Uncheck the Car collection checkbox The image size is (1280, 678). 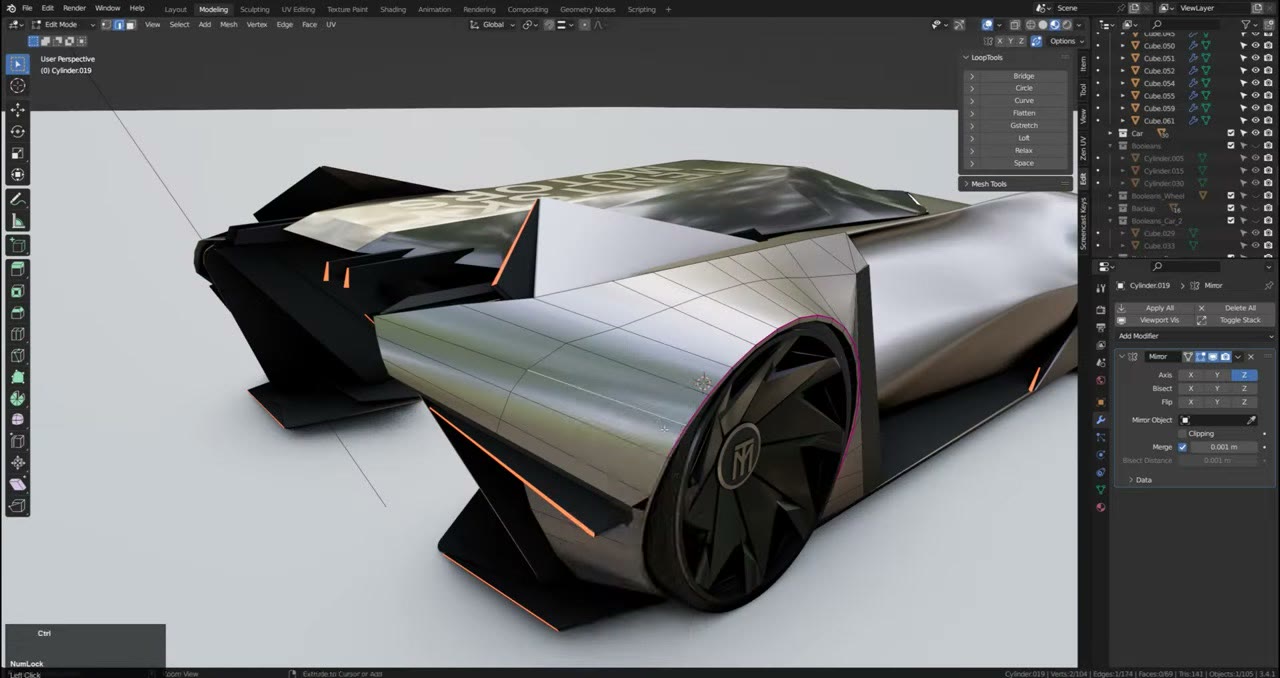click(x=1231, y=133)
